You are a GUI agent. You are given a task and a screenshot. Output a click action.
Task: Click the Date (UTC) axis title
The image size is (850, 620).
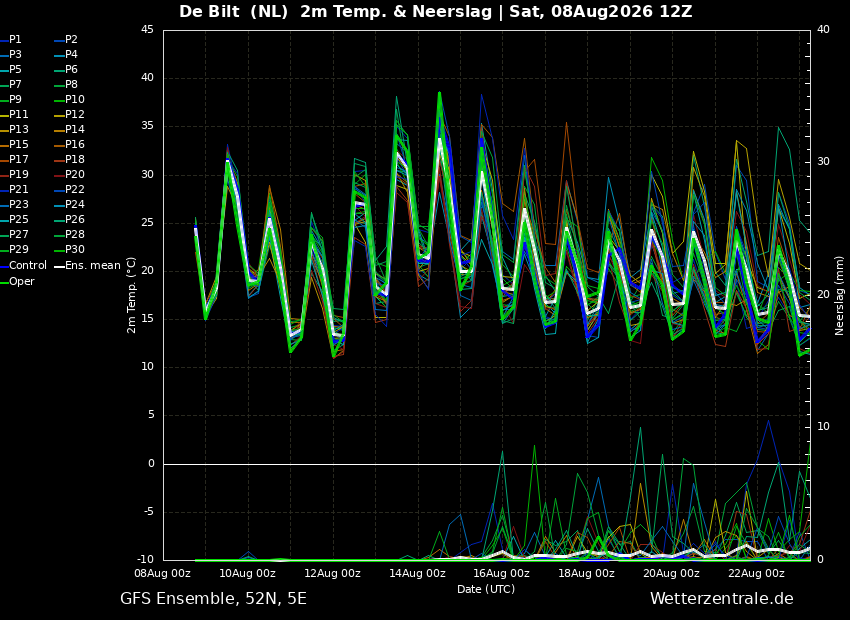coord(486,589)
